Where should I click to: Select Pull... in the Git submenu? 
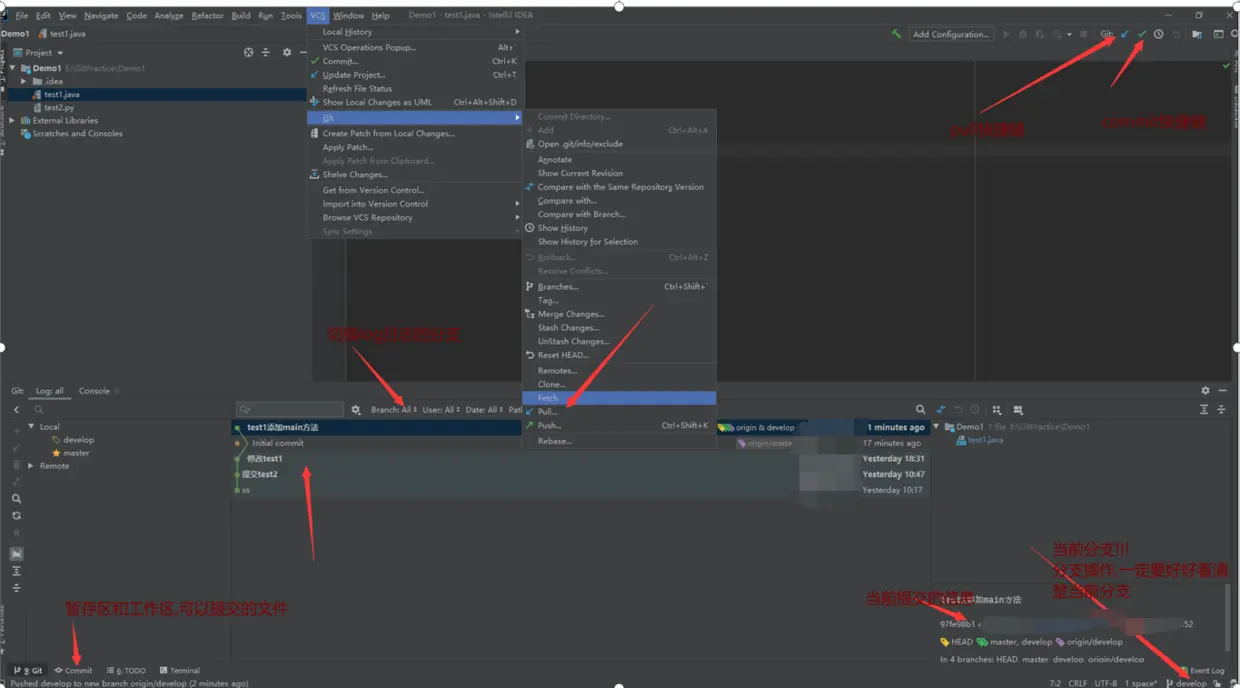[619, 411]
